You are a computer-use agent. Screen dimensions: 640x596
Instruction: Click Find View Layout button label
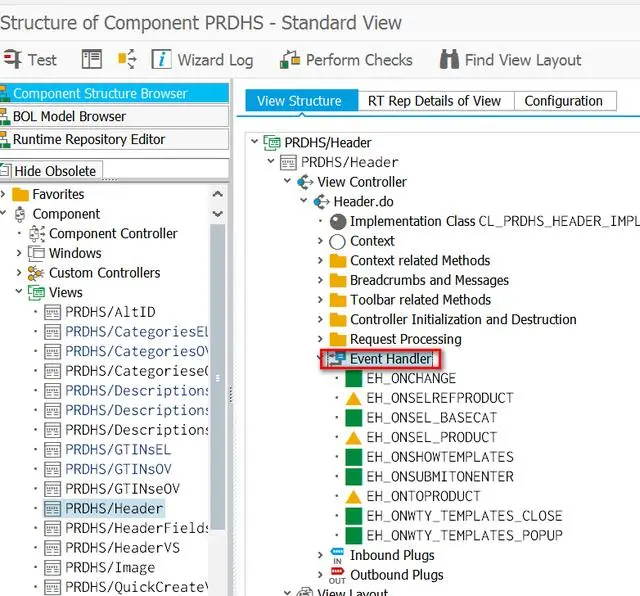click(523, 60)
